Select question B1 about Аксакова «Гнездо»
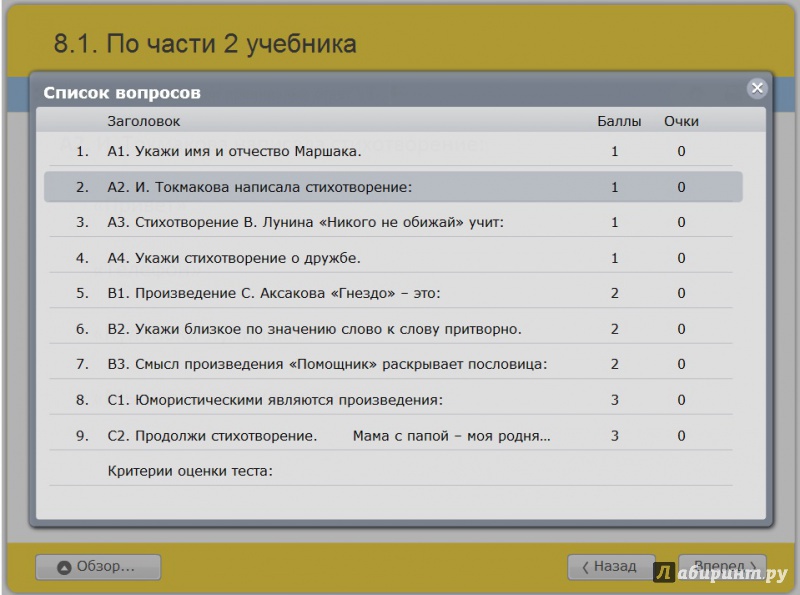The height and width of the screenshot is (595, 800). [393, 293]
